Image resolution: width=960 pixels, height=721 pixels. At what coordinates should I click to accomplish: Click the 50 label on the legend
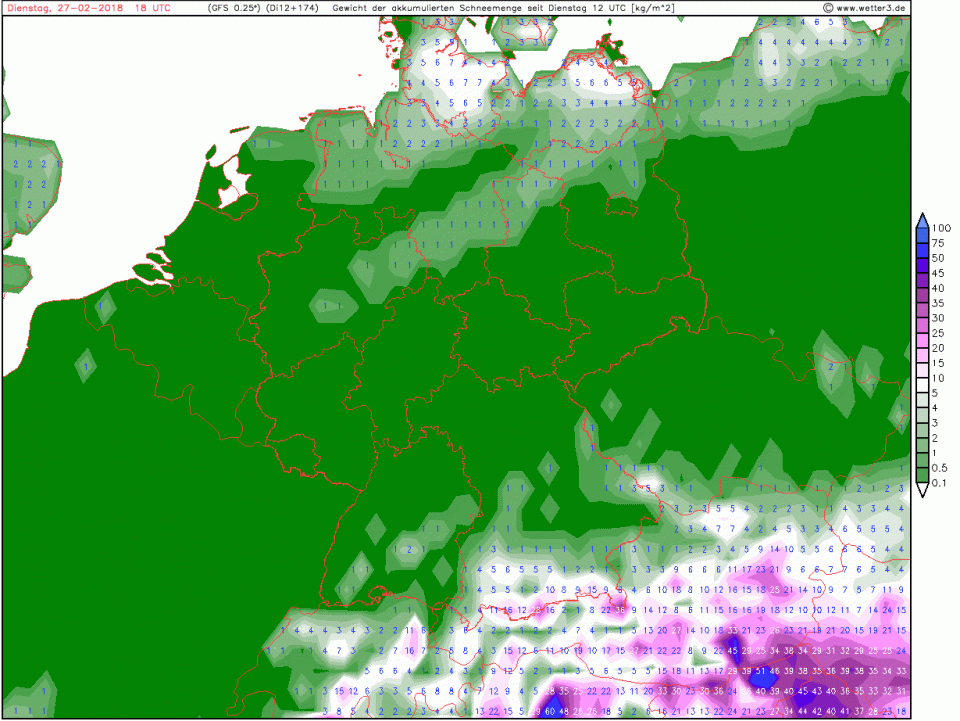point(939,258)
